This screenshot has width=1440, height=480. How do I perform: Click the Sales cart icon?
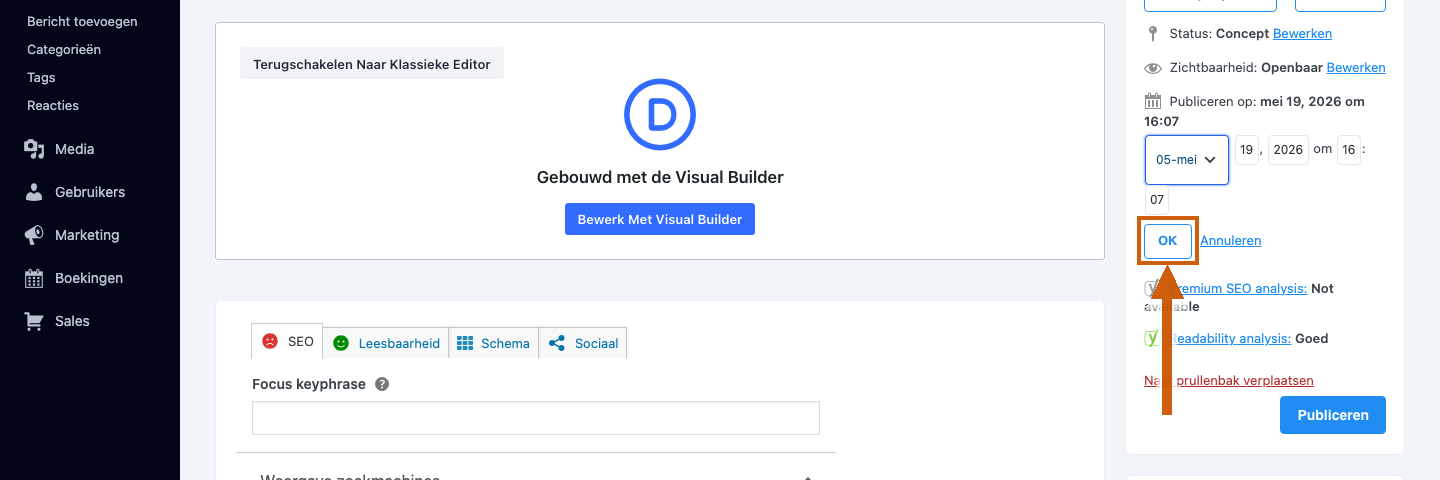pos(35,321)
